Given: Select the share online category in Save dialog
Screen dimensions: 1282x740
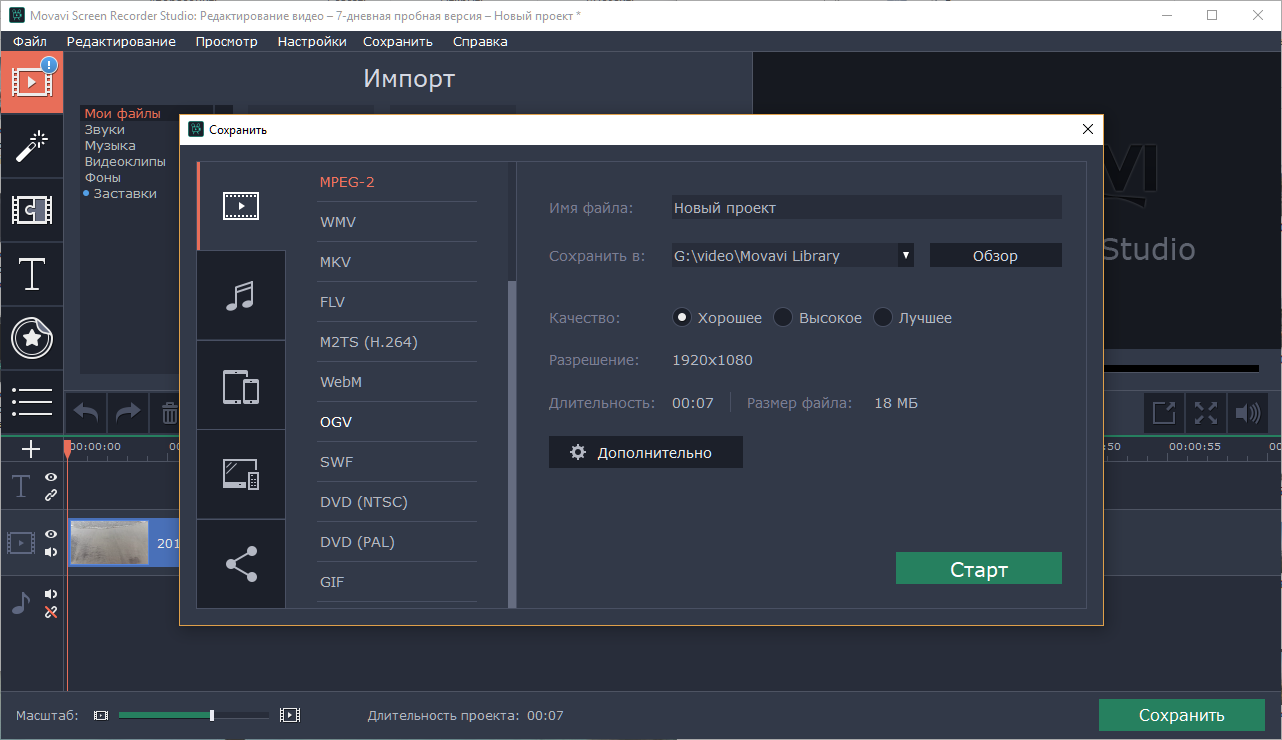Looking at the screenshot, I should point(241,564).
